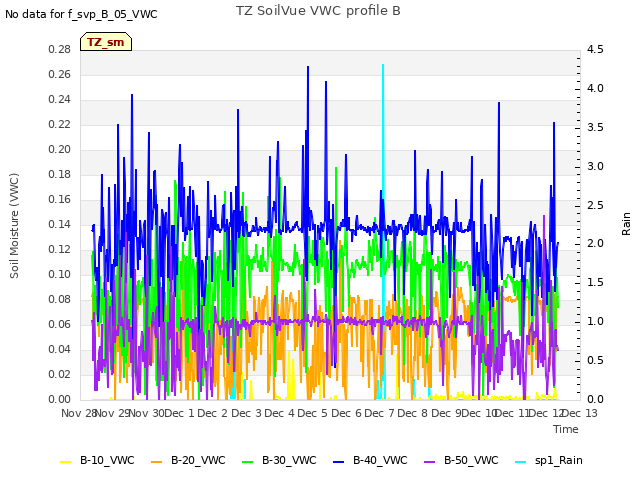Click the B-30_VWC legend entry
This screenshot has width=640, height=480.
(279, 461)
